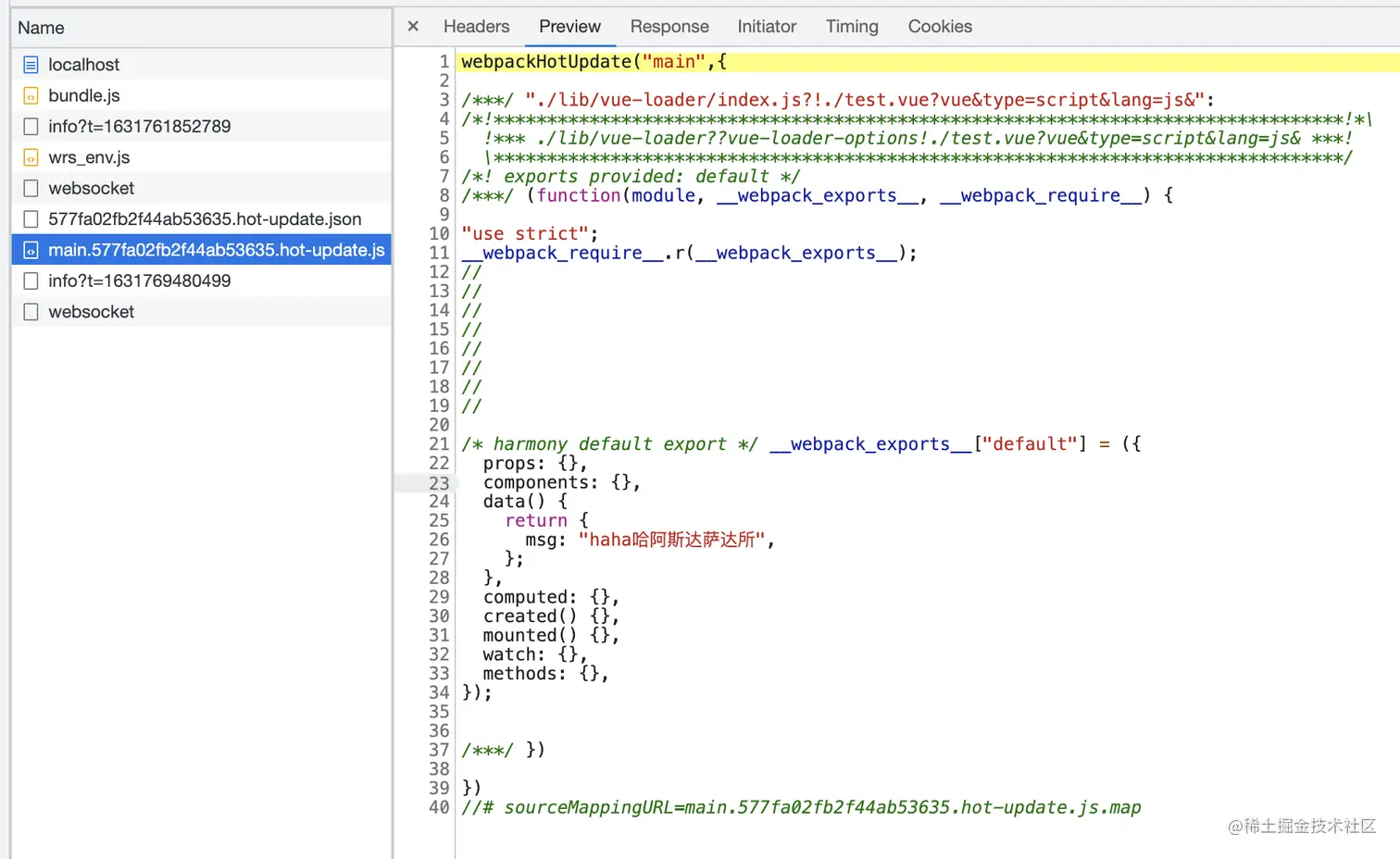The image size is (1400, 859).
Task: Click the data() { code line
Action: pyautogui.click(x=525, y=502)
